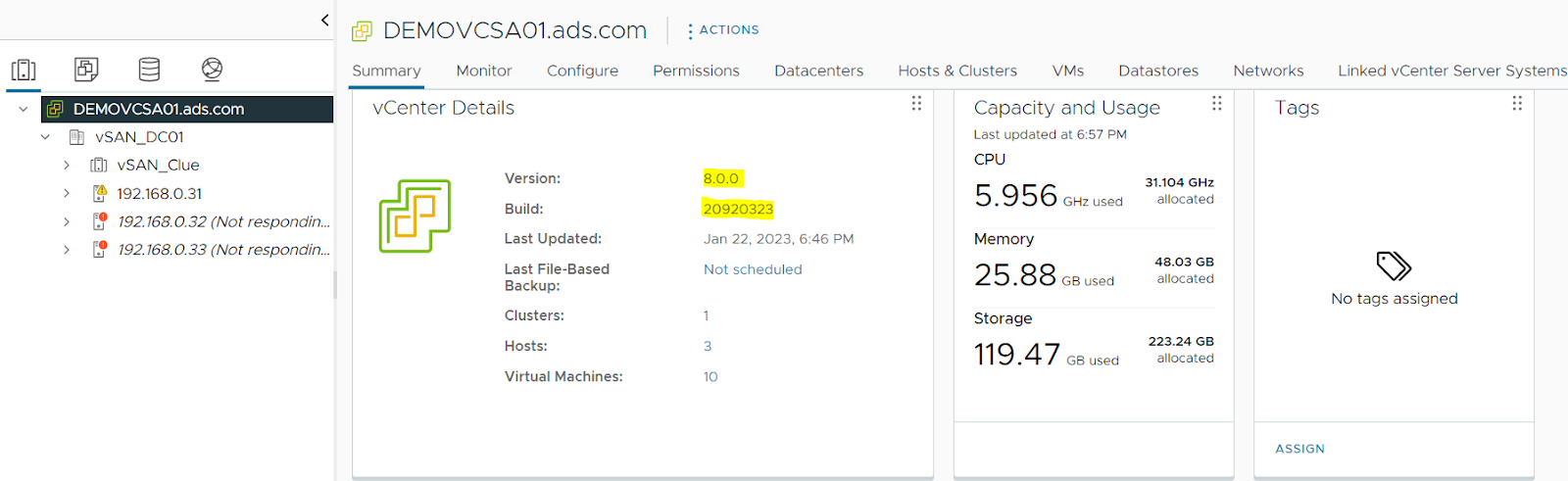
Task: Collapse the vSAN_DC01 datacenter node
Action: coord(45,137)
